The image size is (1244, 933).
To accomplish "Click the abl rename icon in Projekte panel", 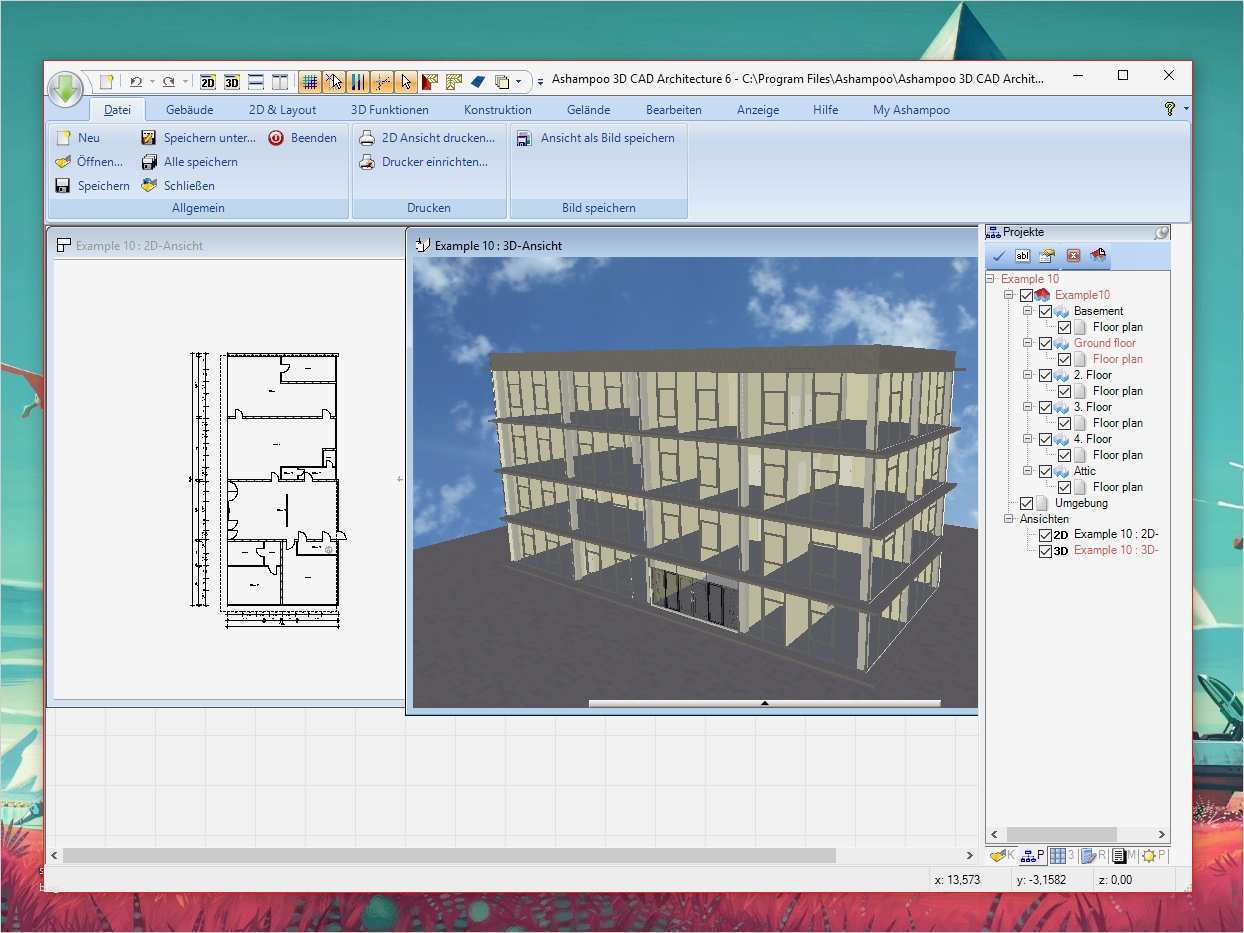I will (x=1022, y=256).
